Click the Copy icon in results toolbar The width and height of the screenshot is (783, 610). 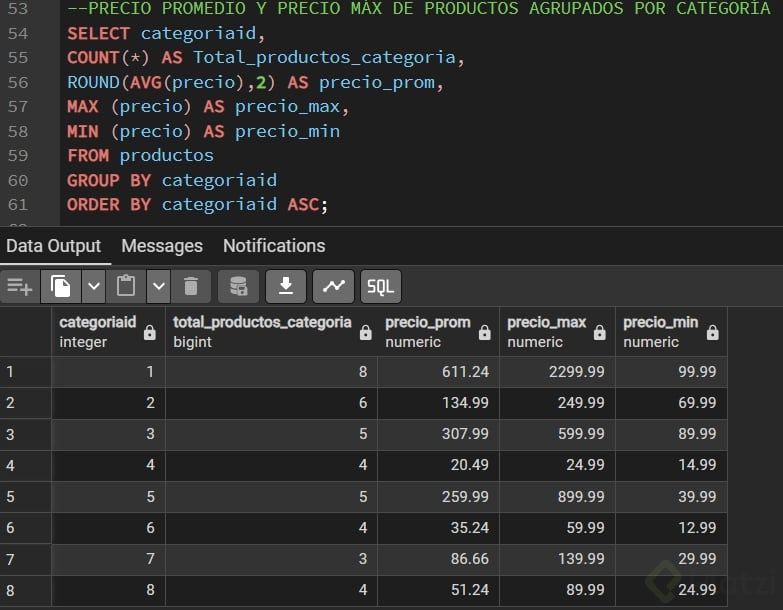[61, 287]
